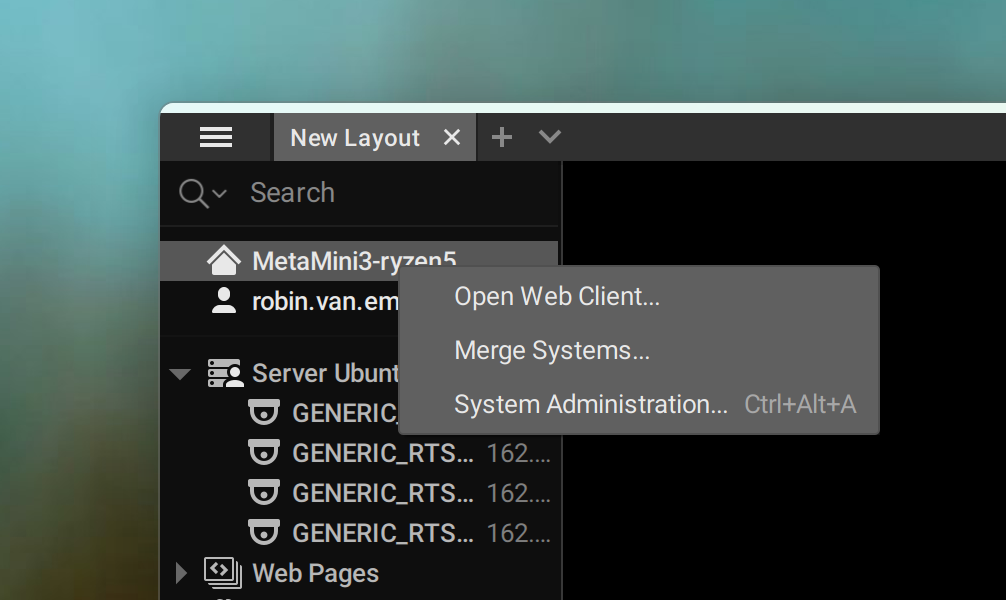The image size is (1006, 600).
Task: Open the layout tabs chevron dropdown
Action: click(549, 137)
